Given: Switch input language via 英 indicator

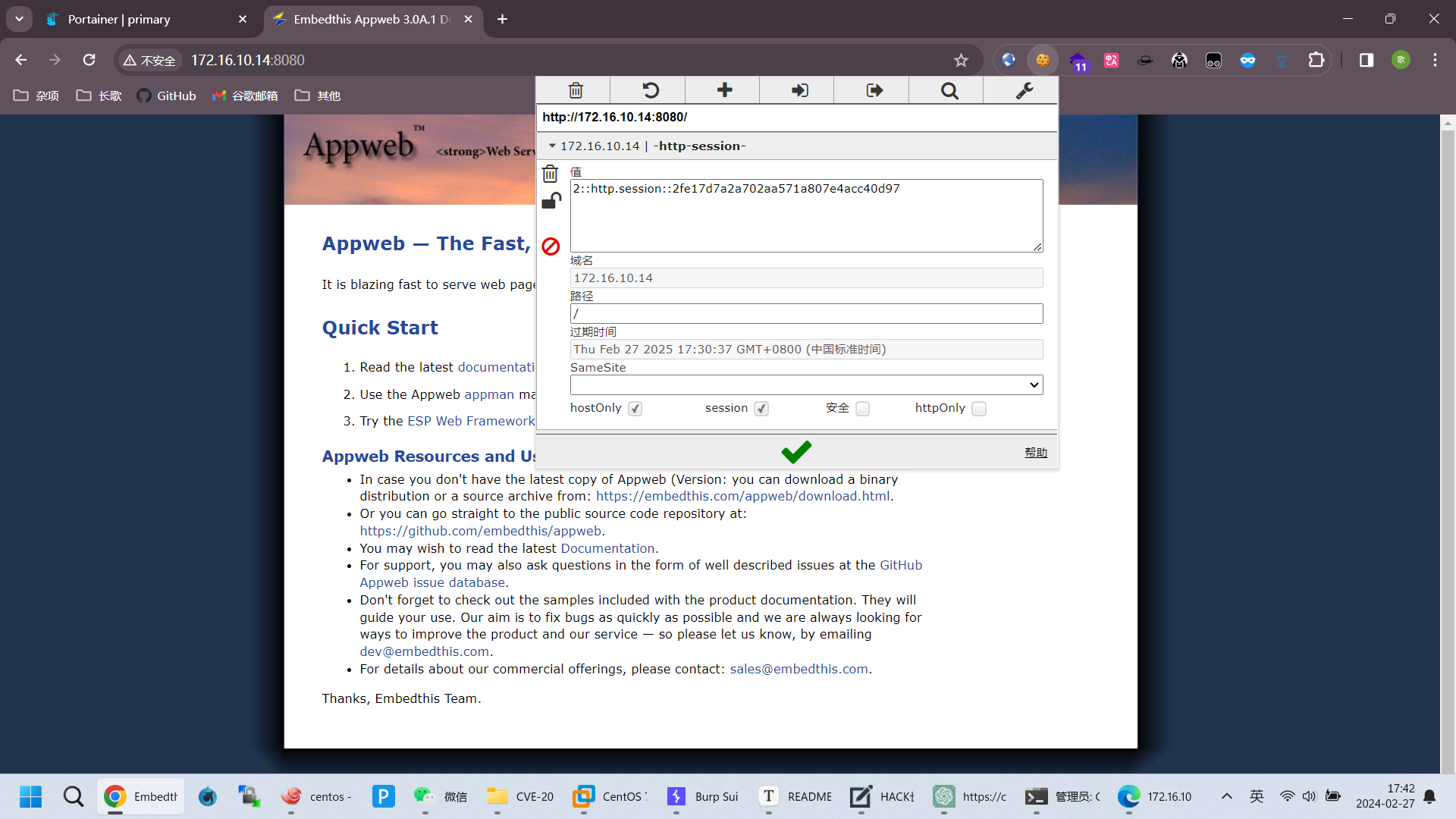Looking at the screenshot, I should pos(1257,796).
